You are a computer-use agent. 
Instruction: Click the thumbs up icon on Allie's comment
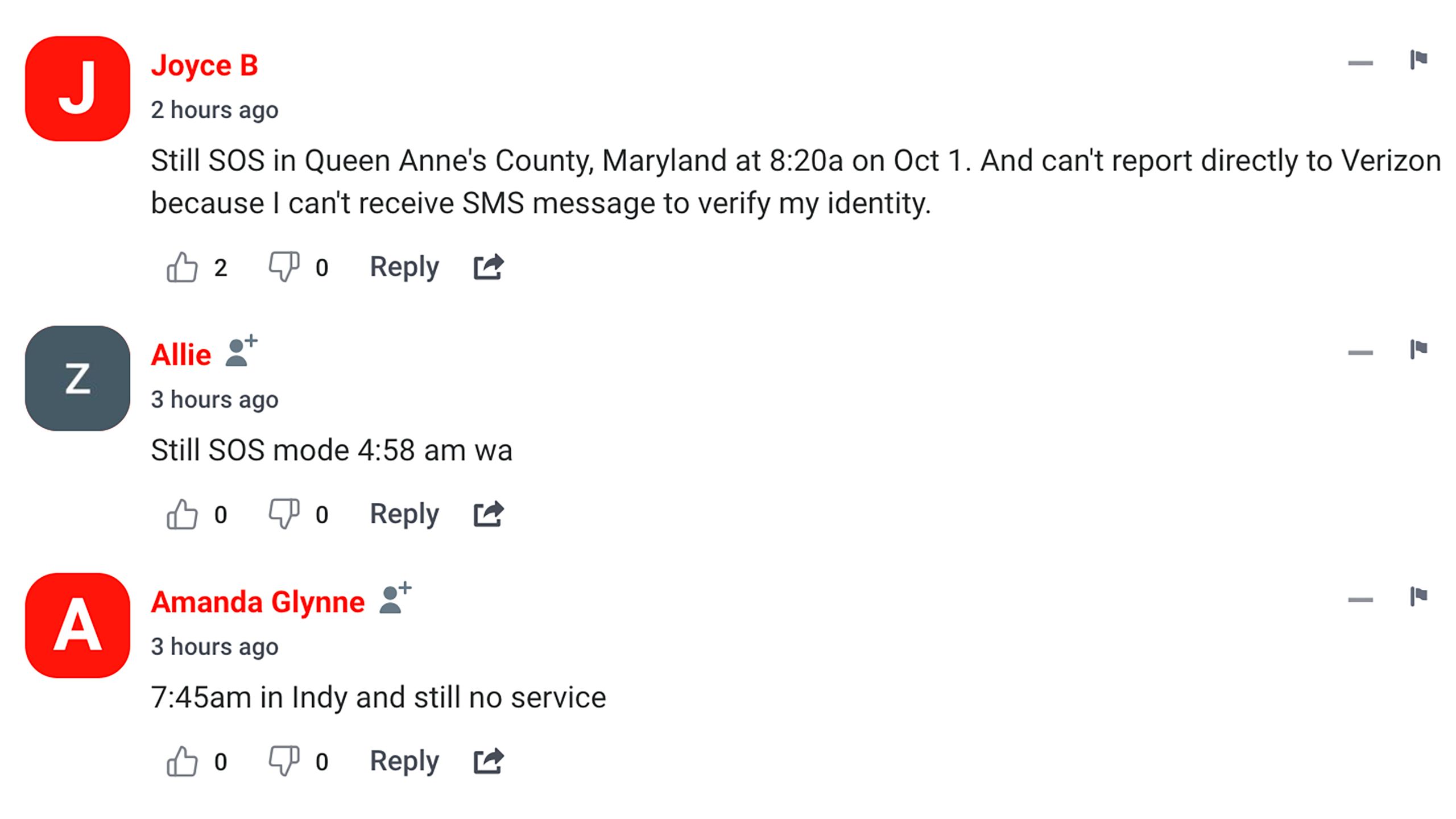click(x=184, y=513)
